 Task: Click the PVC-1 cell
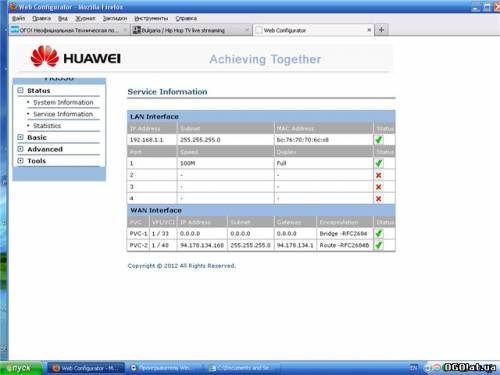[x=138, y=234]
